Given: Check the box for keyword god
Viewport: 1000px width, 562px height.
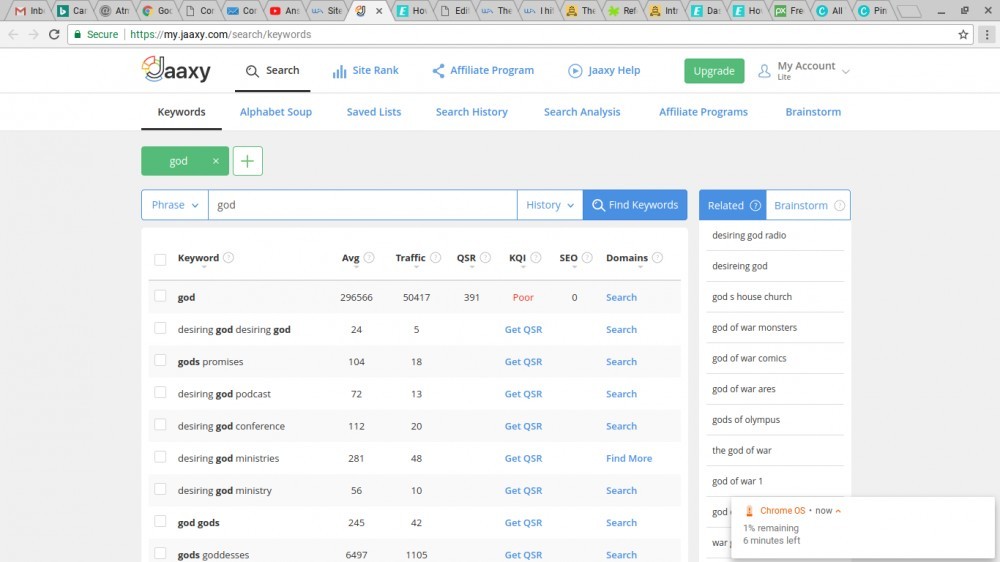Looking at the screenshot, I should tap(160, 296).
